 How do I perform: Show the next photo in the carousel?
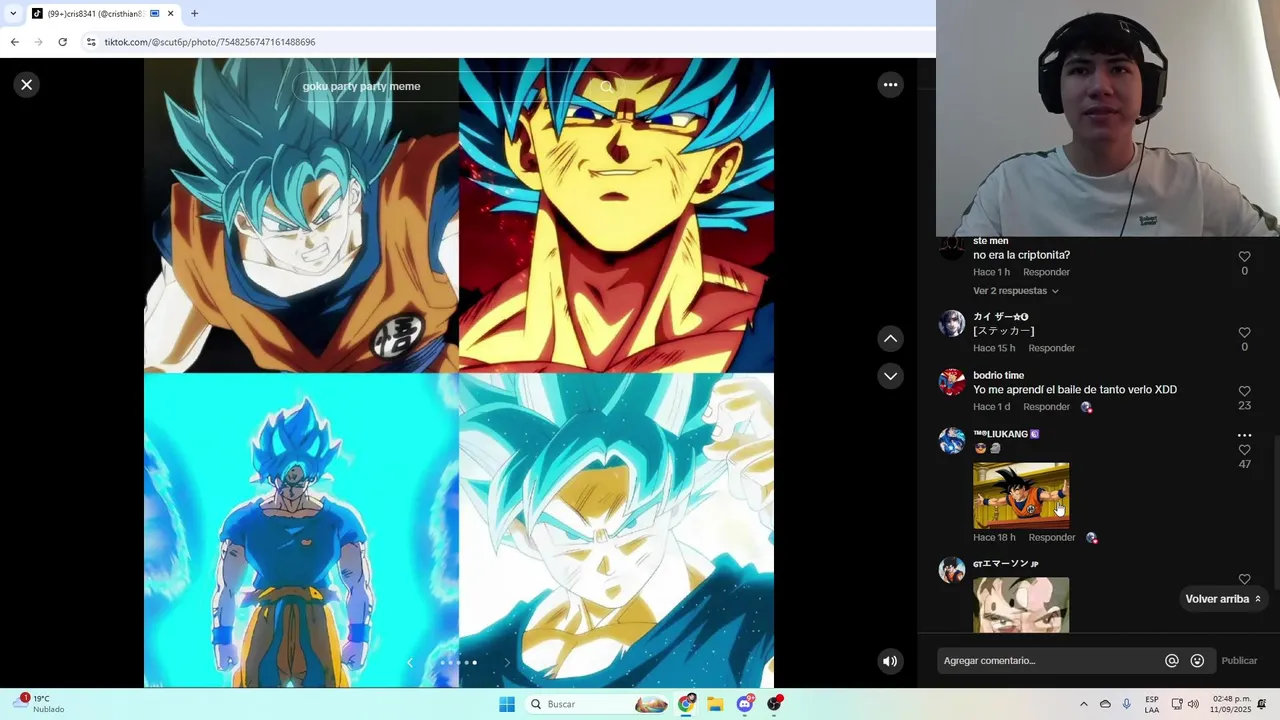506,662
